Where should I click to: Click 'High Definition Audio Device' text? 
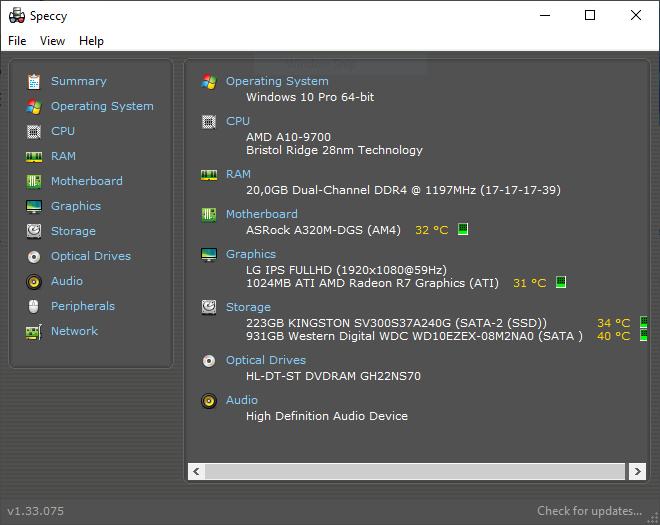[x=327, y=416]
